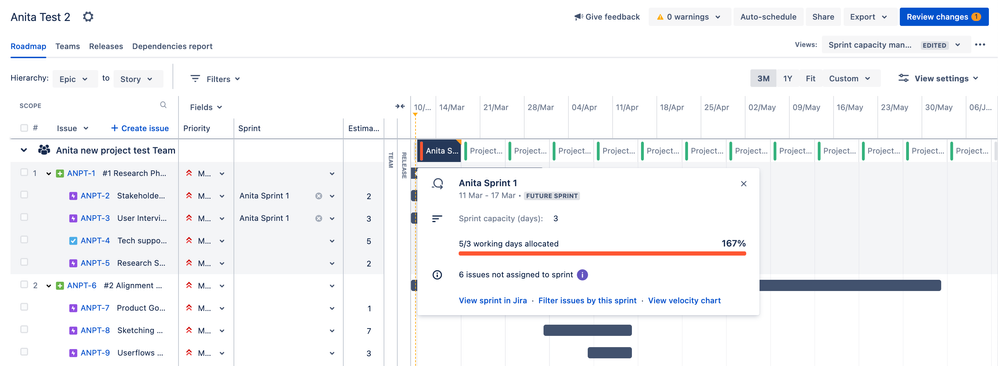This screenshot has height=366, width=998.
Task: Collapse the Anita new project test Team group
Action: [24, 150]
